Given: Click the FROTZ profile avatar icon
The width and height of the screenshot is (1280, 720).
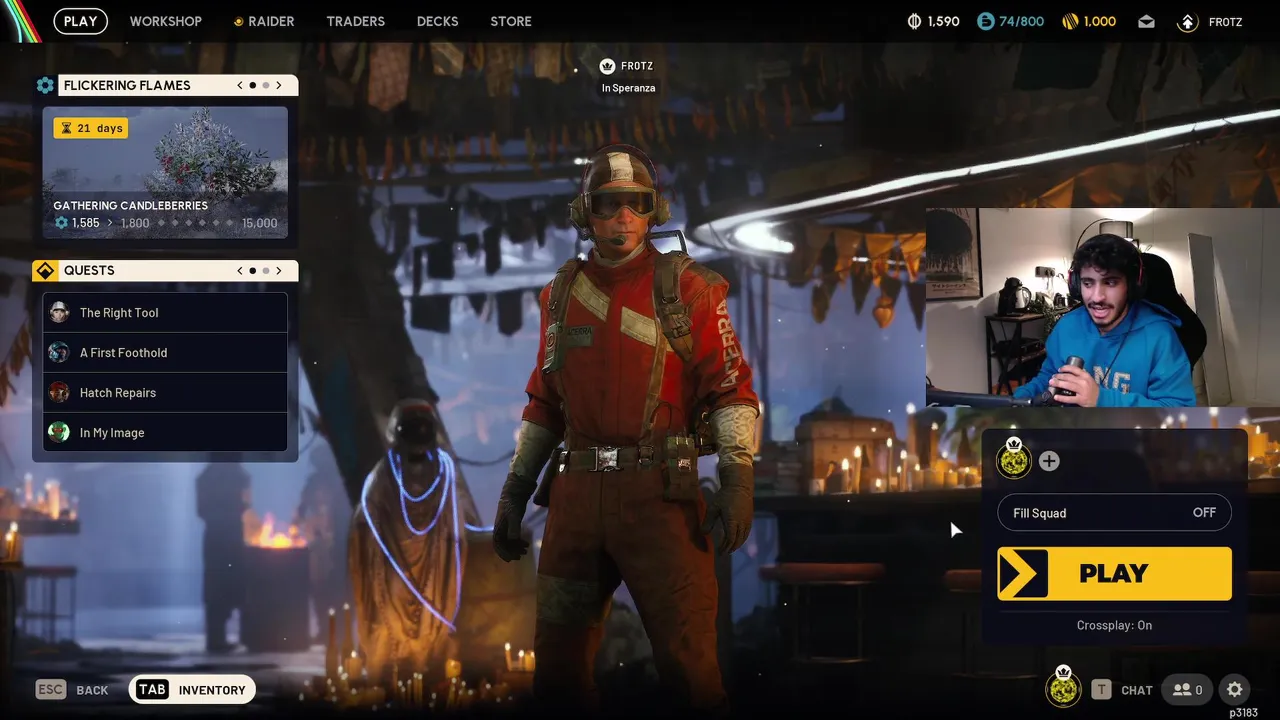Looking at the screenshot, I should tap(1187, 22).
